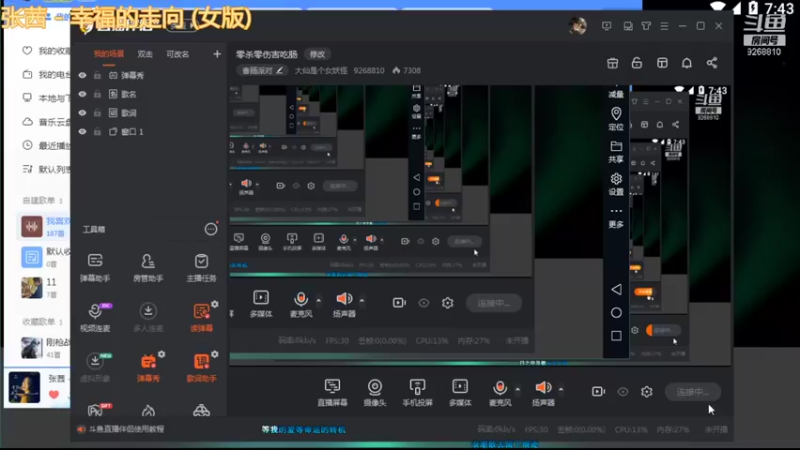
Task: Click the CPU:13% status text
Action: (631, 430)
